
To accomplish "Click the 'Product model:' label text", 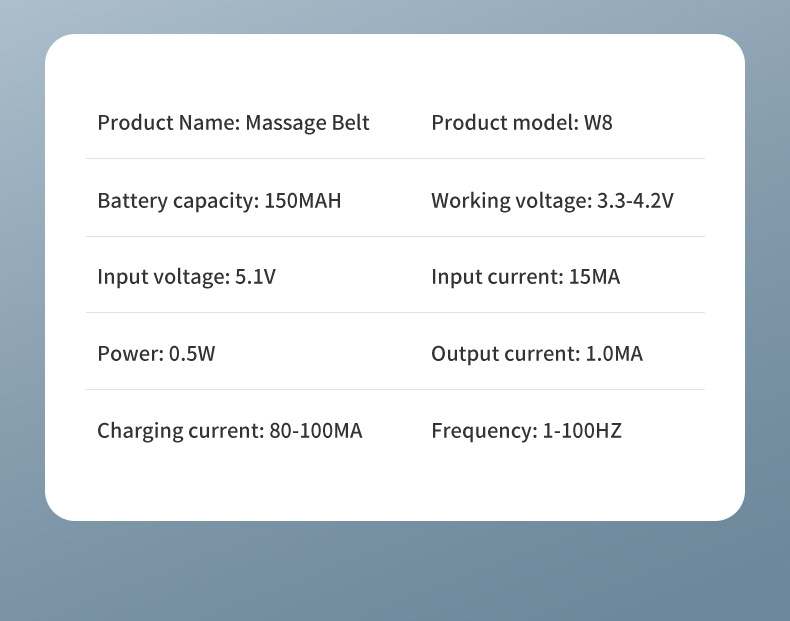I will point(505,123).
